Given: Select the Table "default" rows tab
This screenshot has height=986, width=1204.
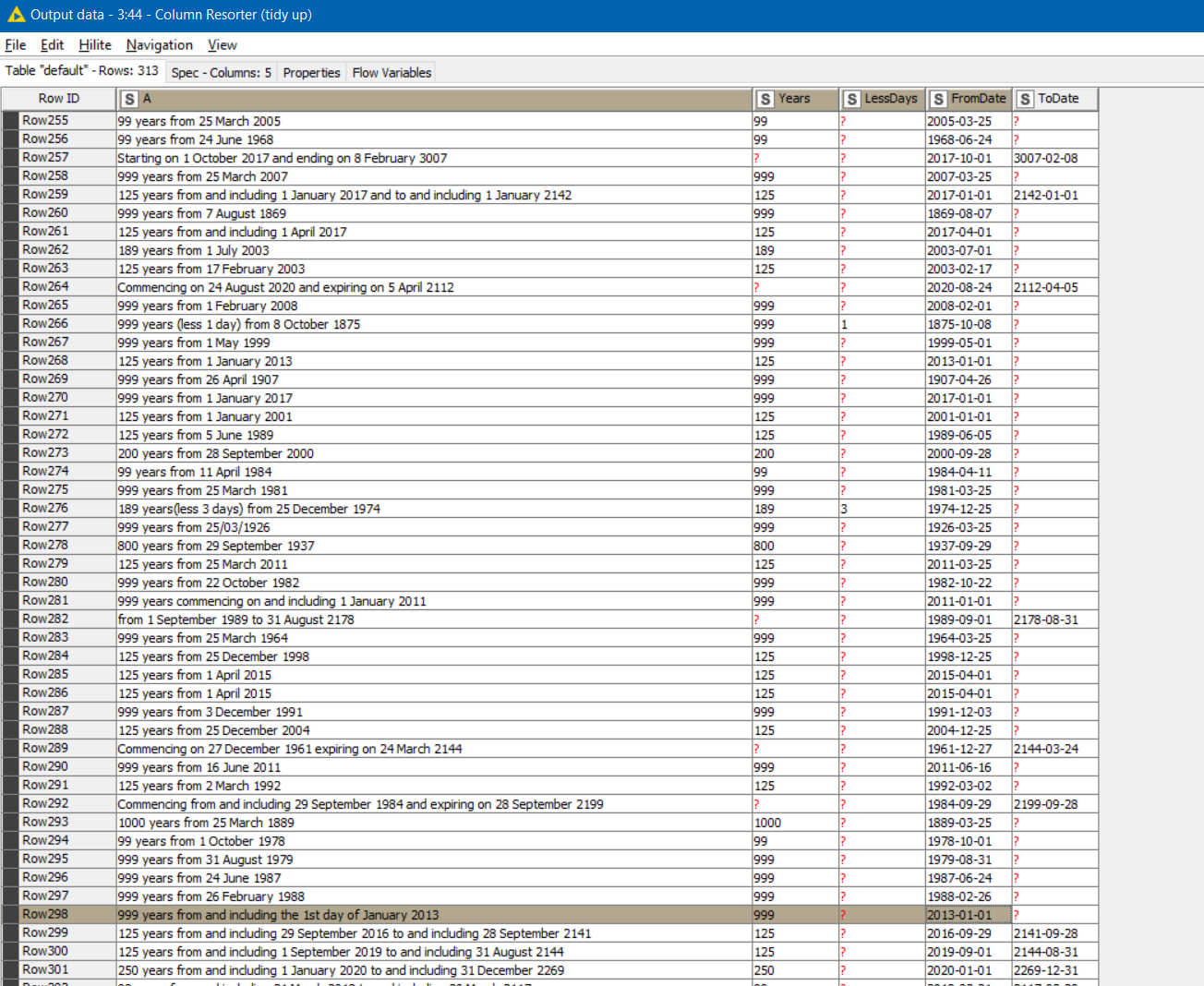Looking at the screenshot, I should (x=82, y=71).
